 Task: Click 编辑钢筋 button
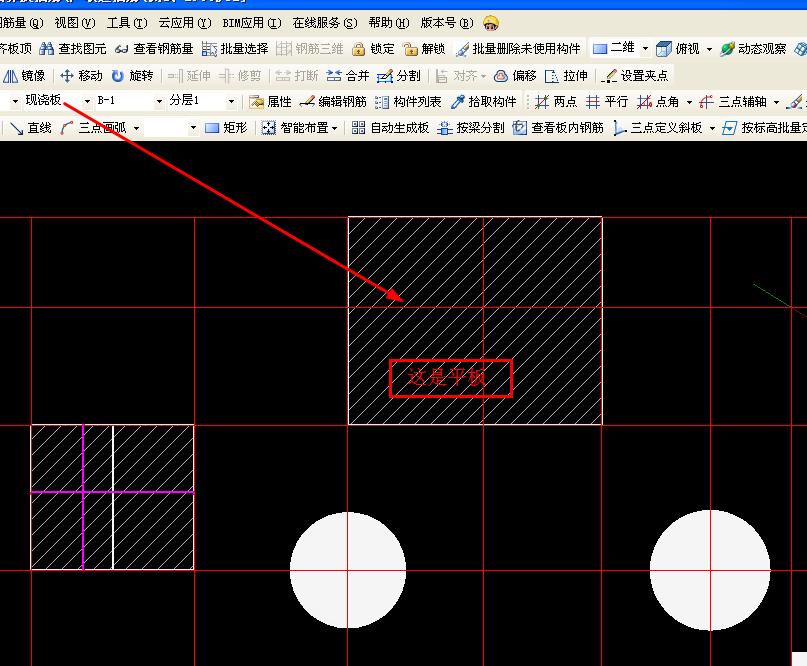332,102
